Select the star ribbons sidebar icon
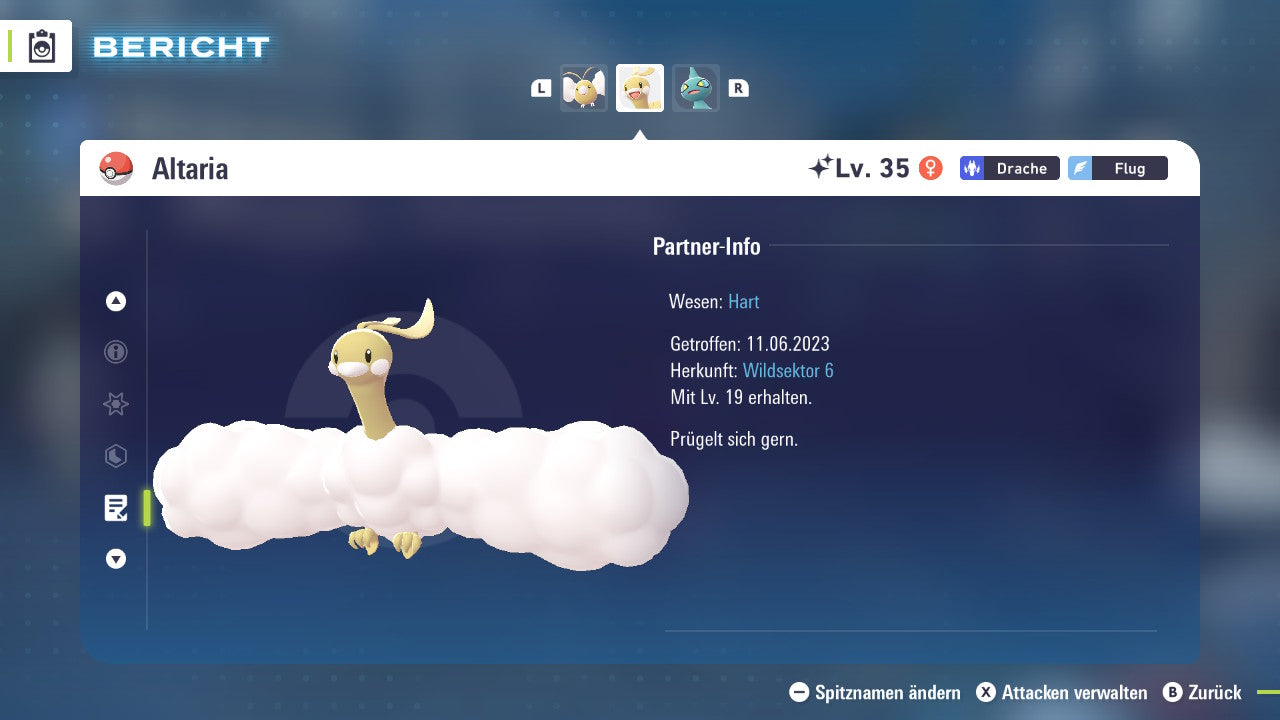 tap(115, 404)
